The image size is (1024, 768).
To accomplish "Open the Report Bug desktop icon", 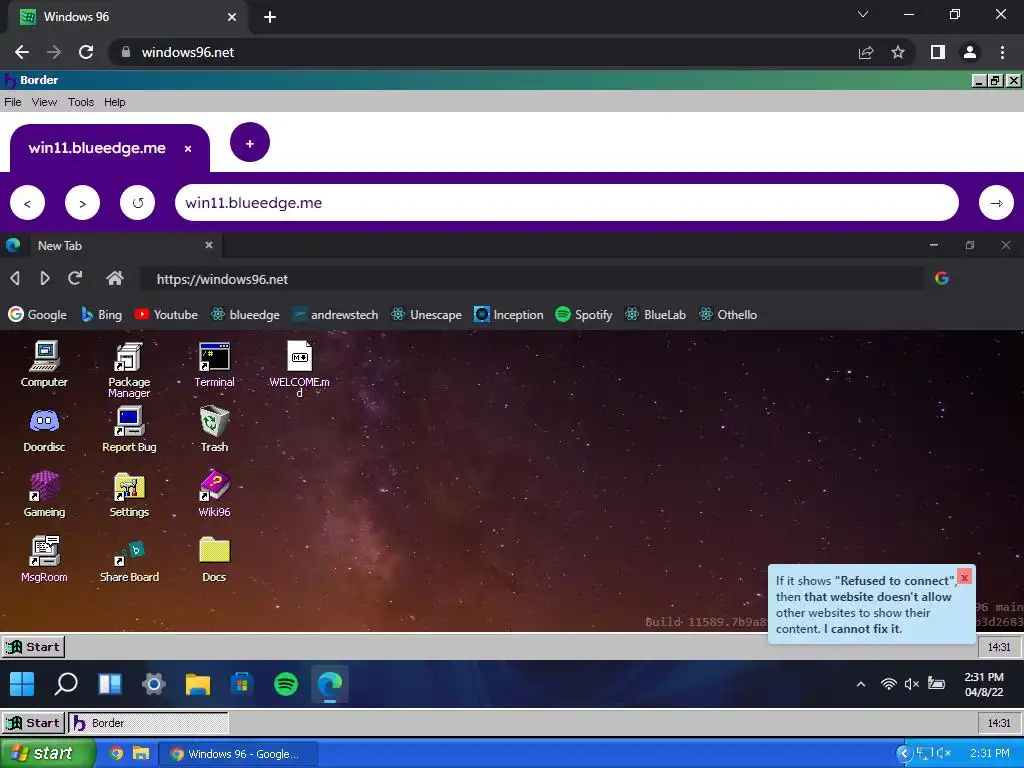I will click(129, 430).
